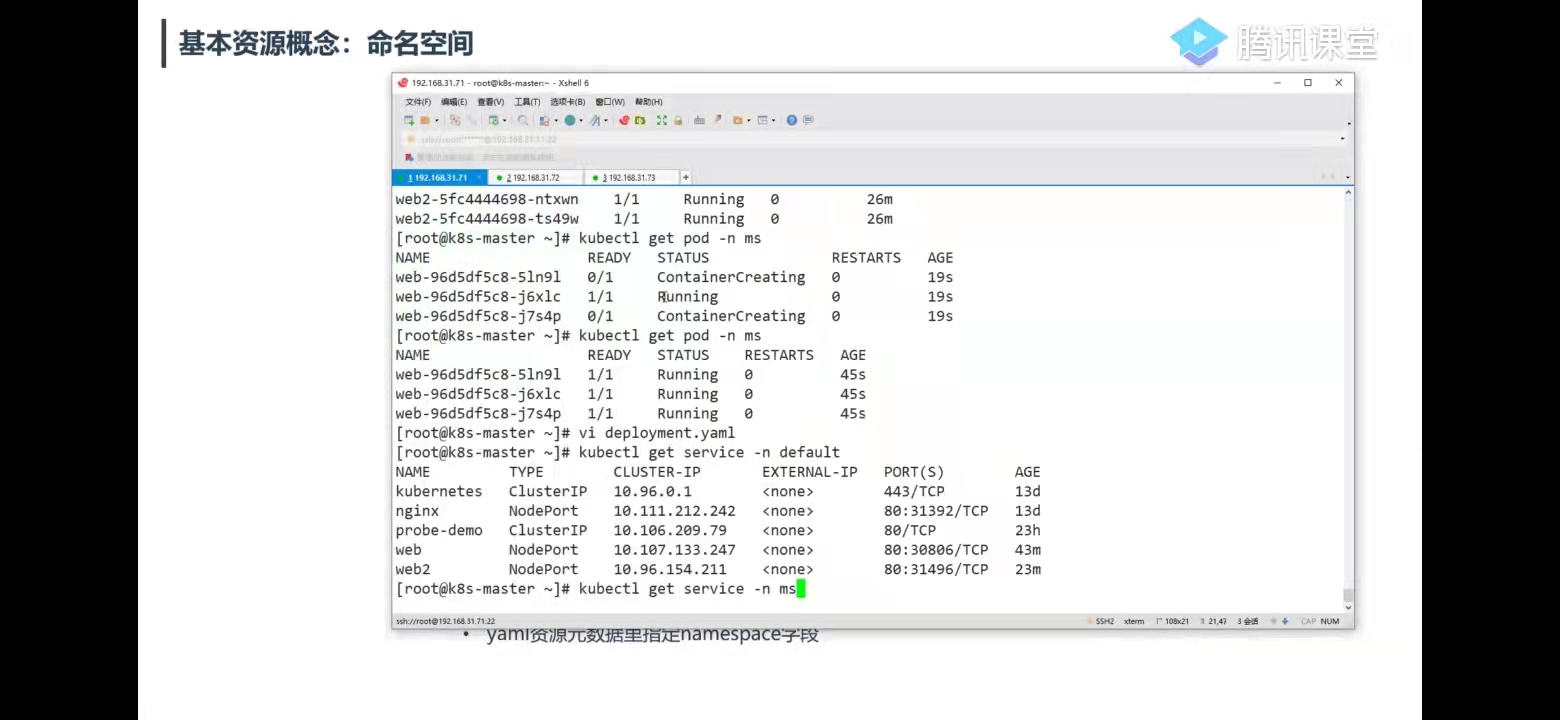Click the green globe Encoding icon
Screen dimensions: 1560x720
pos(570,120)
